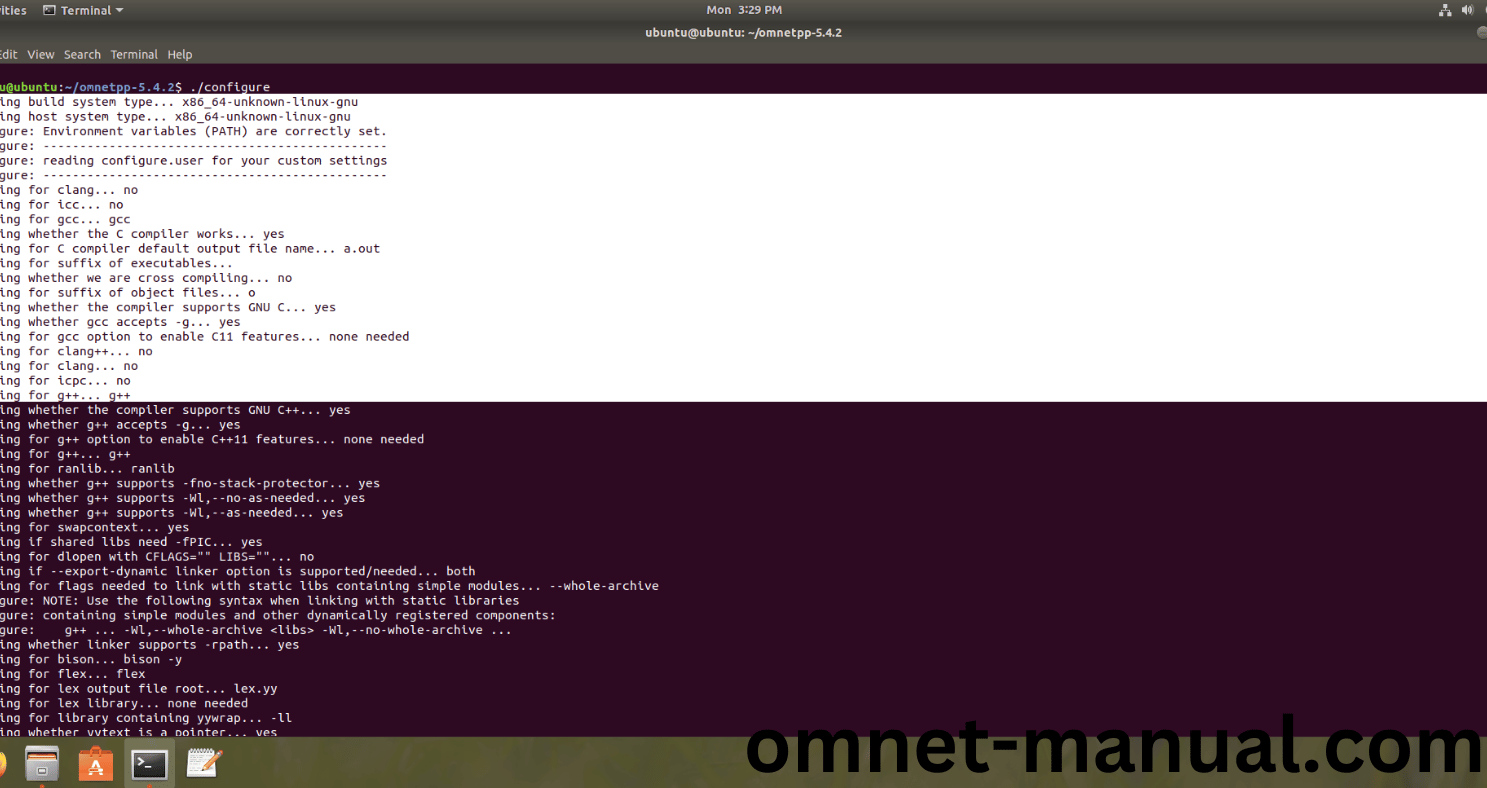Viewport: 1487px width, 788px height.
Task: Click the C compiler works... yes line
Action: click(x=142, y=234)
